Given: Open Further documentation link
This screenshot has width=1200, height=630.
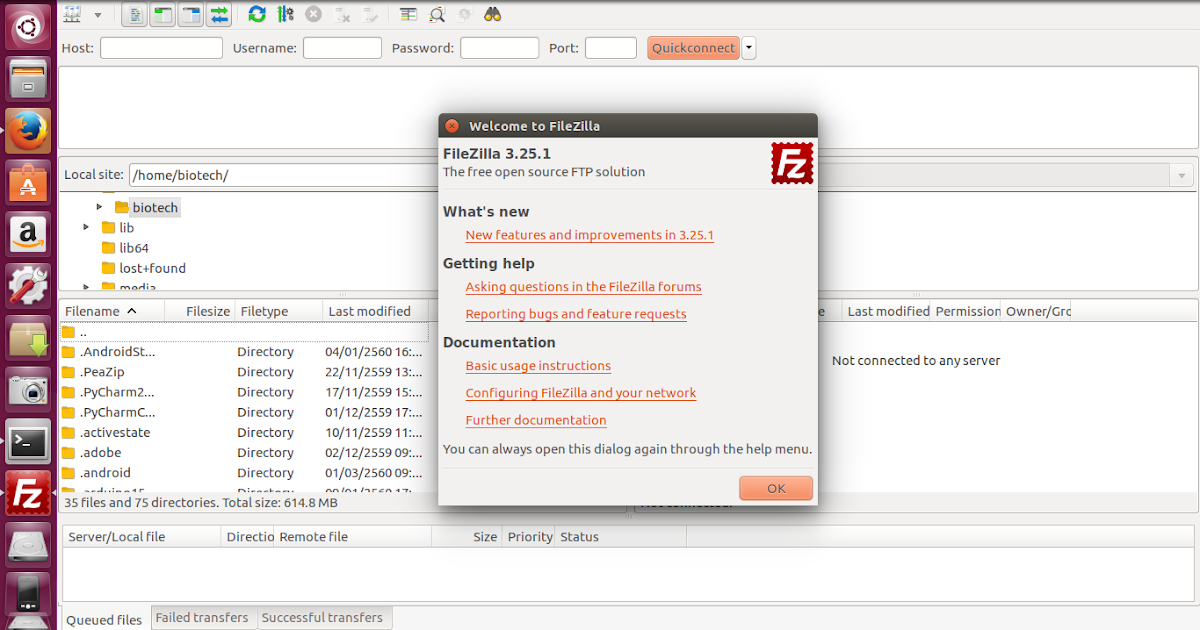Looking at the screenshot, I should coord(536,420).
